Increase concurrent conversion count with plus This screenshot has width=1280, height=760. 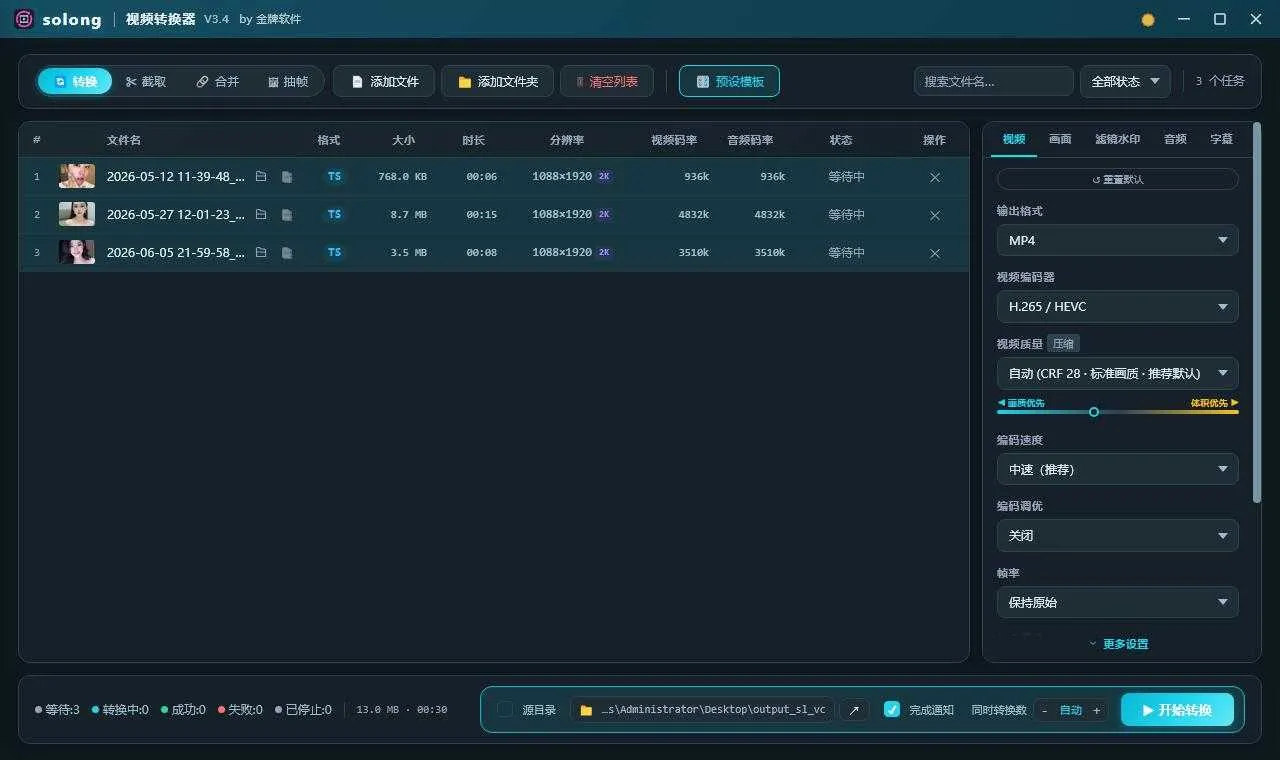(x=1096, y=710)
